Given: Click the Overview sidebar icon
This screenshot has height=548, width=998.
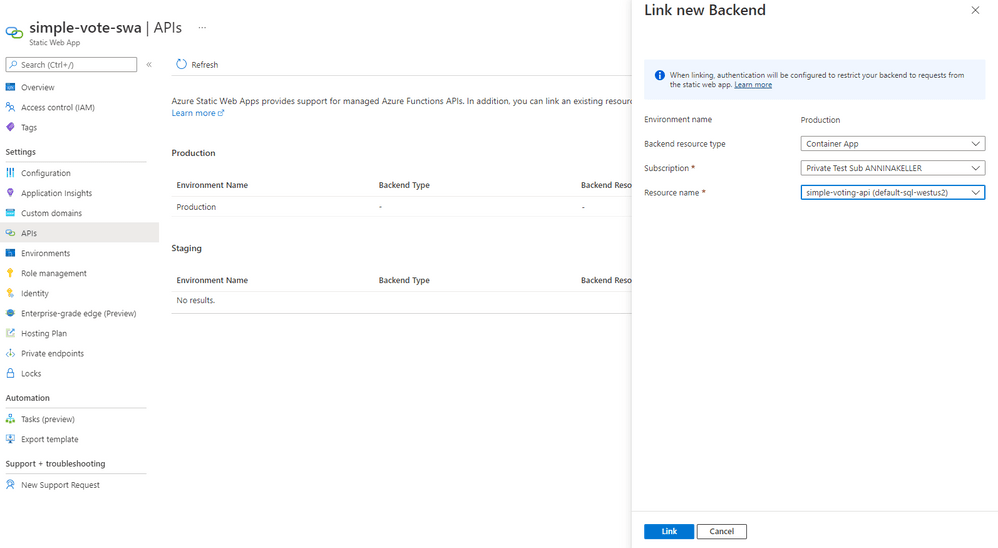Looking at the screenshot, I should tap(10, 87).
